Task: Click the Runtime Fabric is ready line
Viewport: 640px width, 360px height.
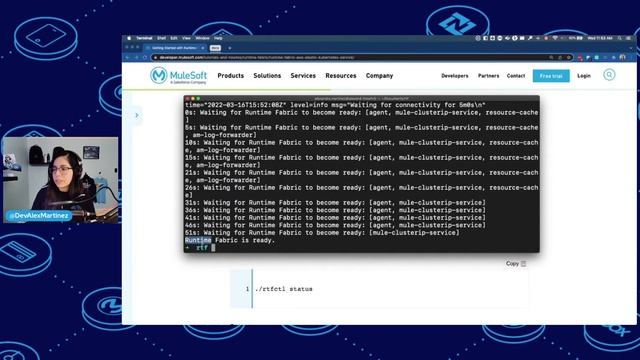Action: 230,240
